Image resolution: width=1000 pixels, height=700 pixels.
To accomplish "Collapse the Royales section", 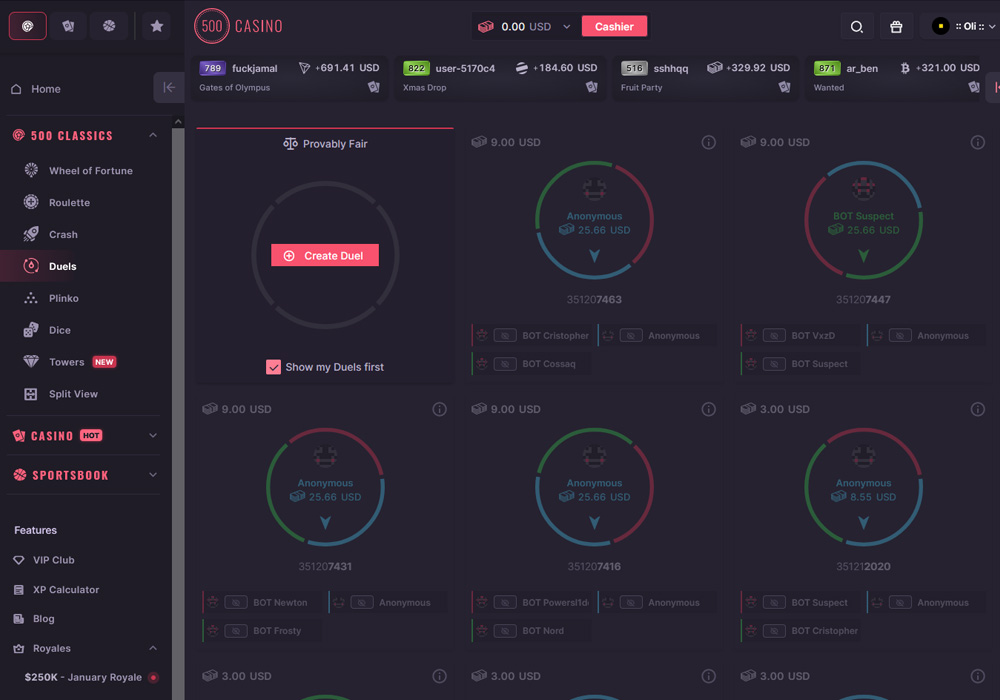I will [153, 648].
